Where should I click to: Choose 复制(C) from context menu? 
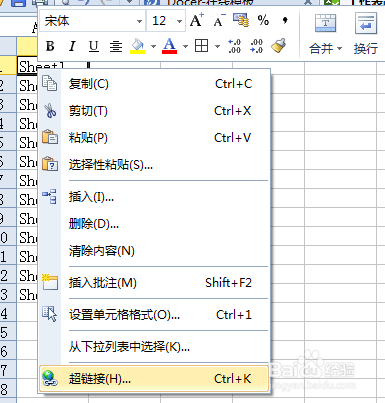[x=154, y=84]
